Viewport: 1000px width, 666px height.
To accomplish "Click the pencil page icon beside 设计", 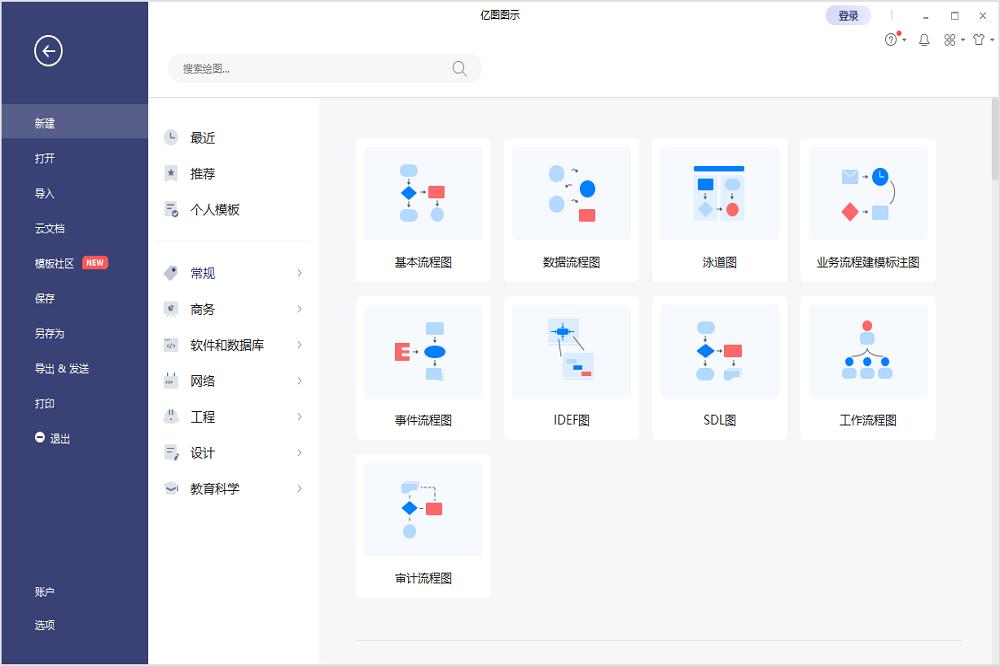I will (x=171, y=453).
